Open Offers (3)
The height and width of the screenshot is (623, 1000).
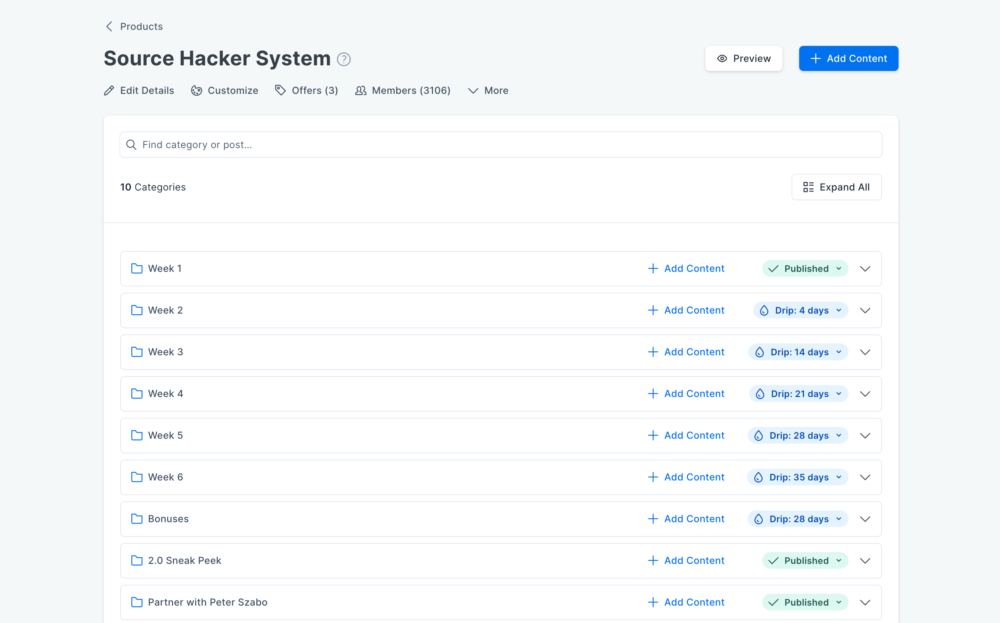pyautogui.click(x=306, y=91)
